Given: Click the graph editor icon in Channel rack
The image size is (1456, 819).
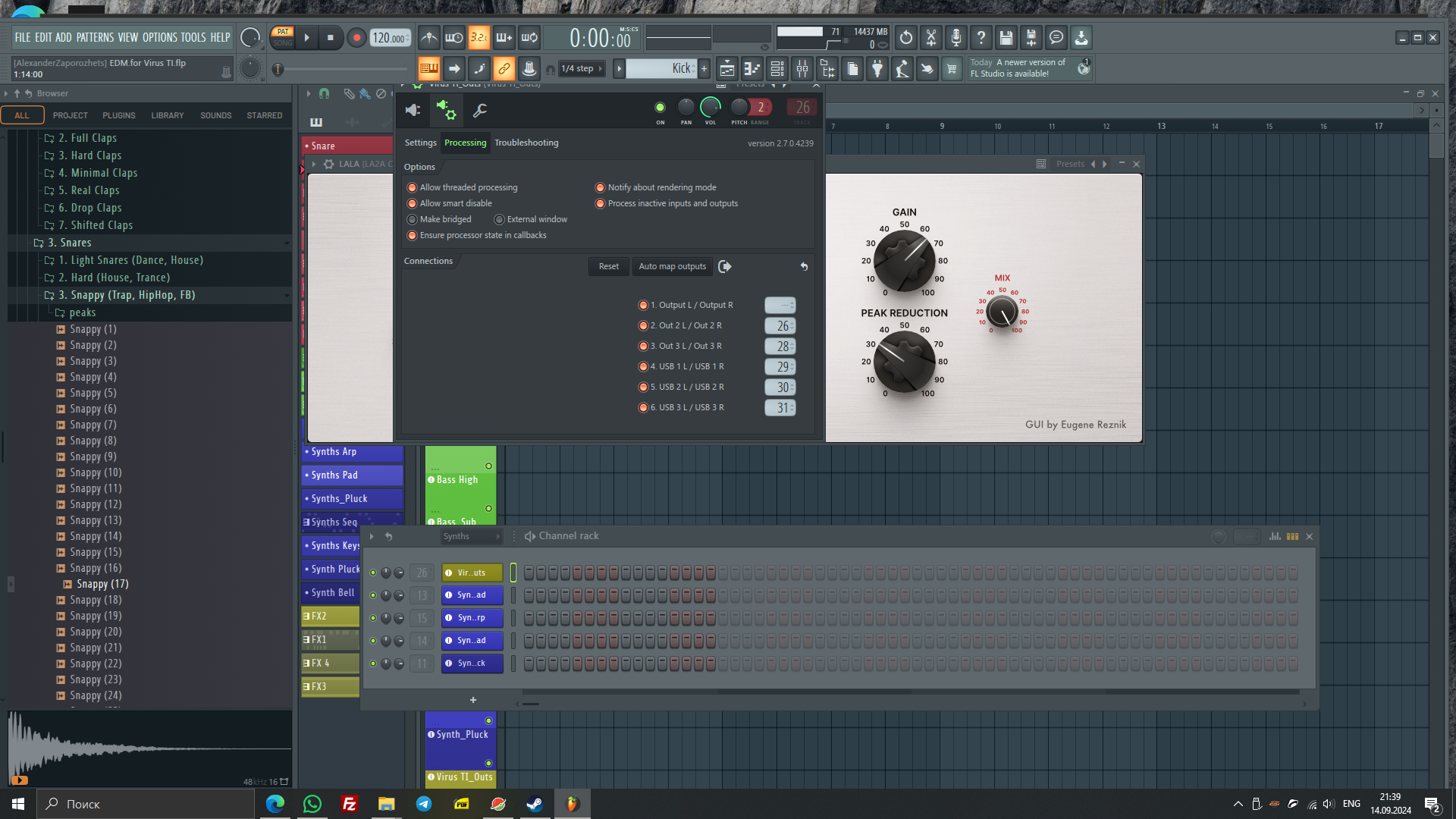Looking at the screenshot, I should 1276,536.
